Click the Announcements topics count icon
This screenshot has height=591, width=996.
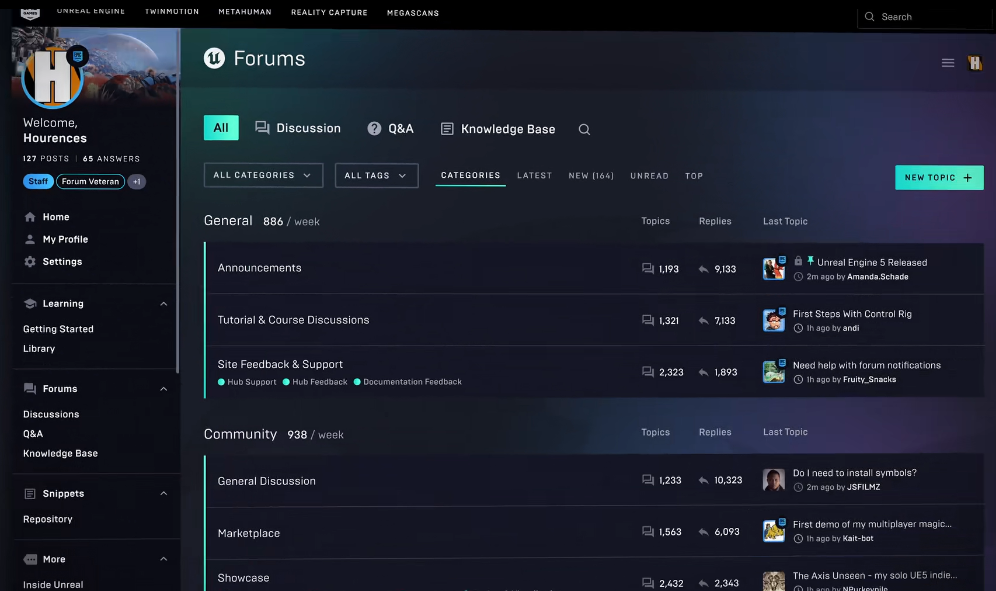coord(648,268)
